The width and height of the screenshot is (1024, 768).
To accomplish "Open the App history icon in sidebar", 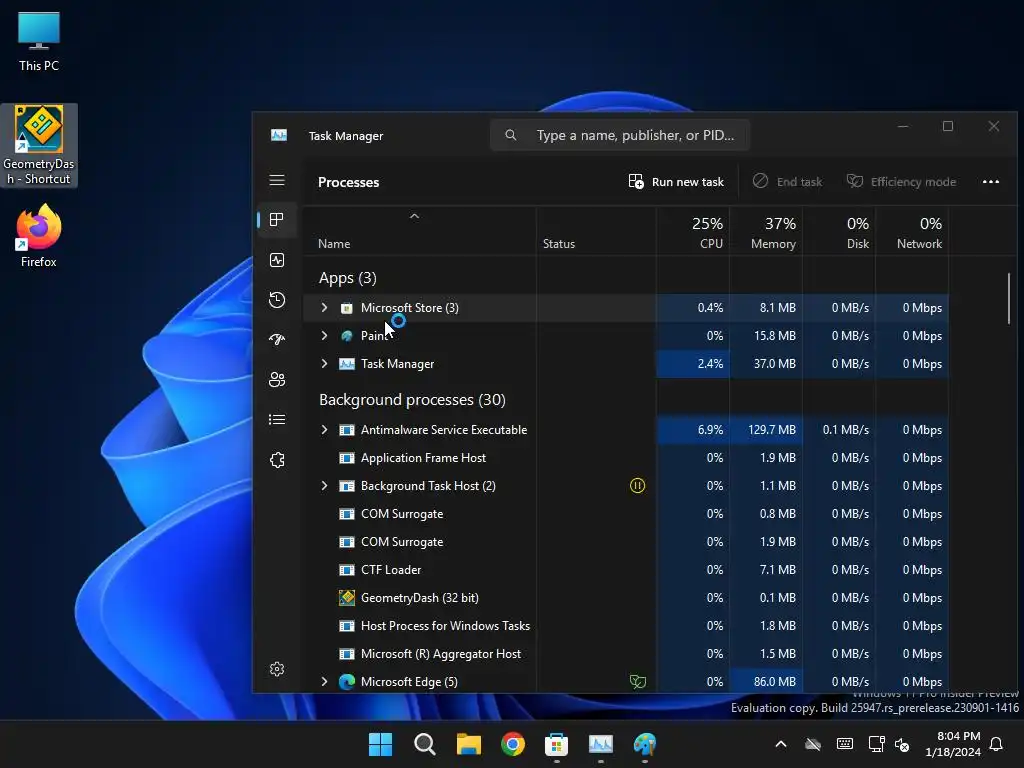I will pos(277,300).
